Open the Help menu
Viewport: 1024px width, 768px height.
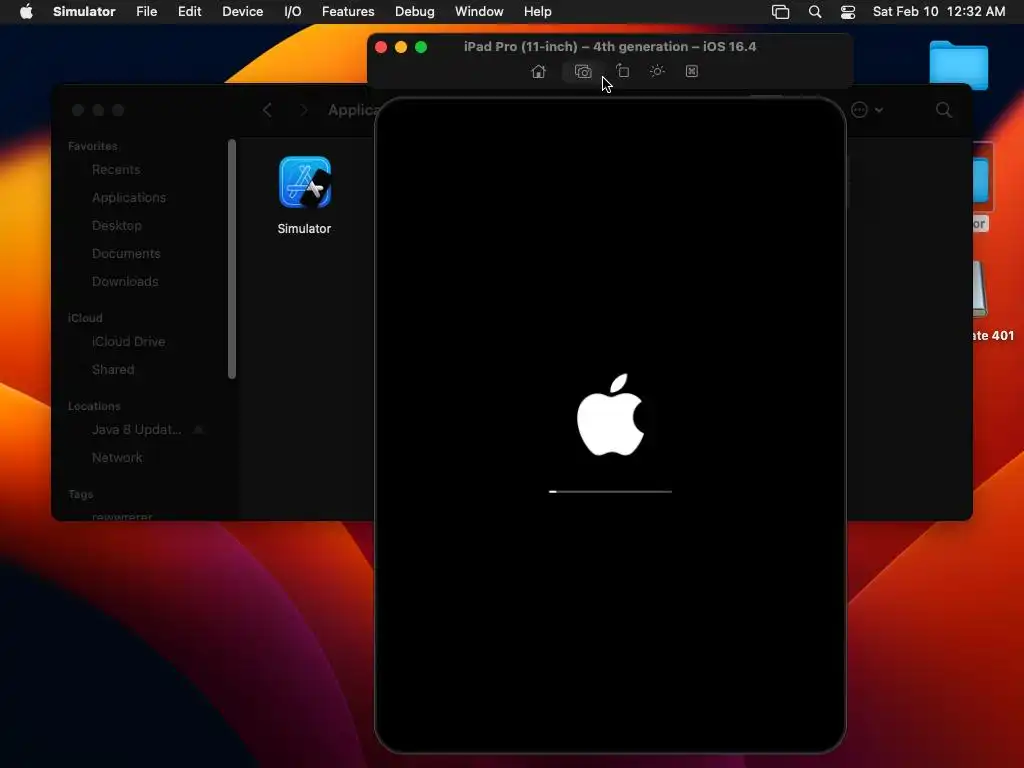[537, 12]
